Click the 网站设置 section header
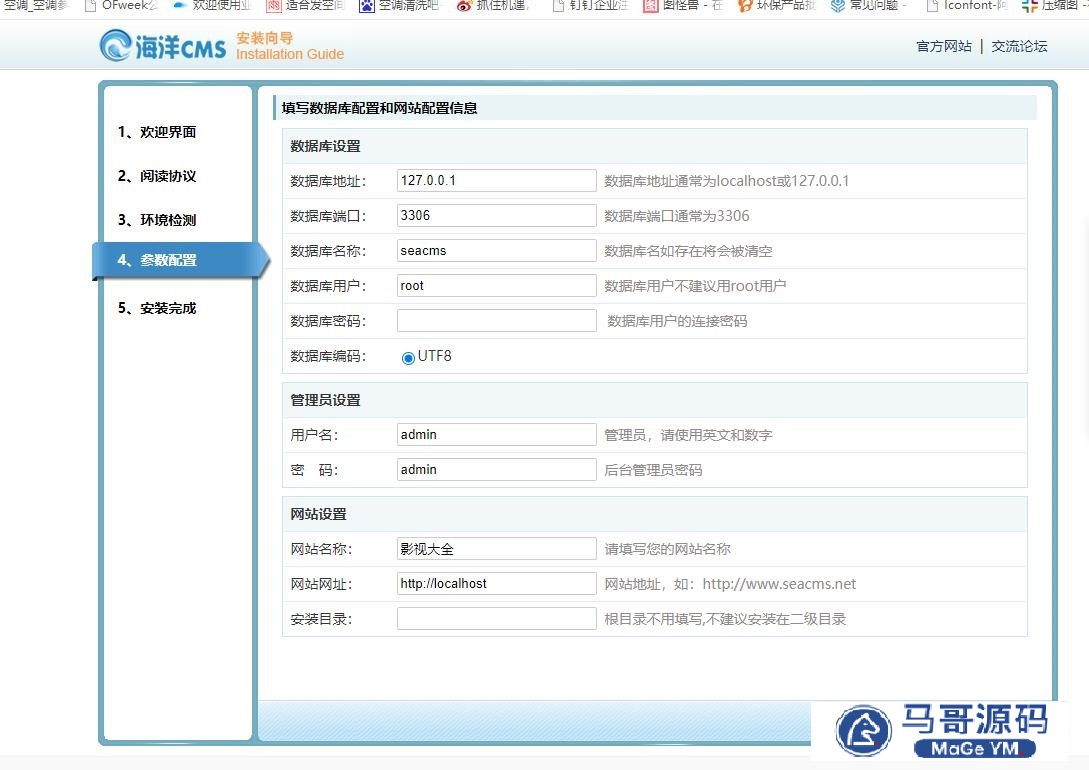 click(318, 514)
